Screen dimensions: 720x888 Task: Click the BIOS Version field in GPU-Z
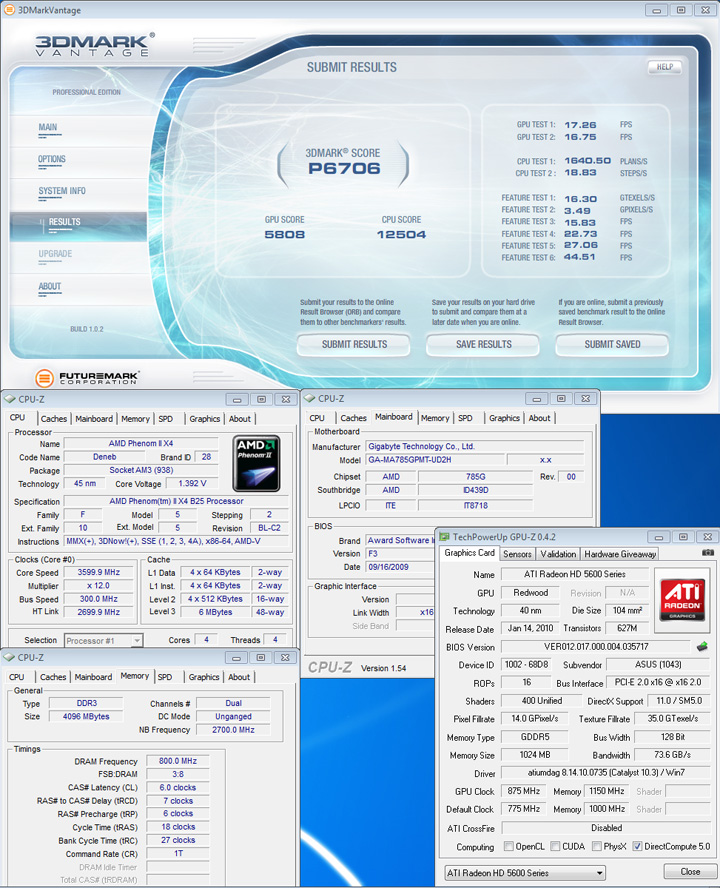596,646
